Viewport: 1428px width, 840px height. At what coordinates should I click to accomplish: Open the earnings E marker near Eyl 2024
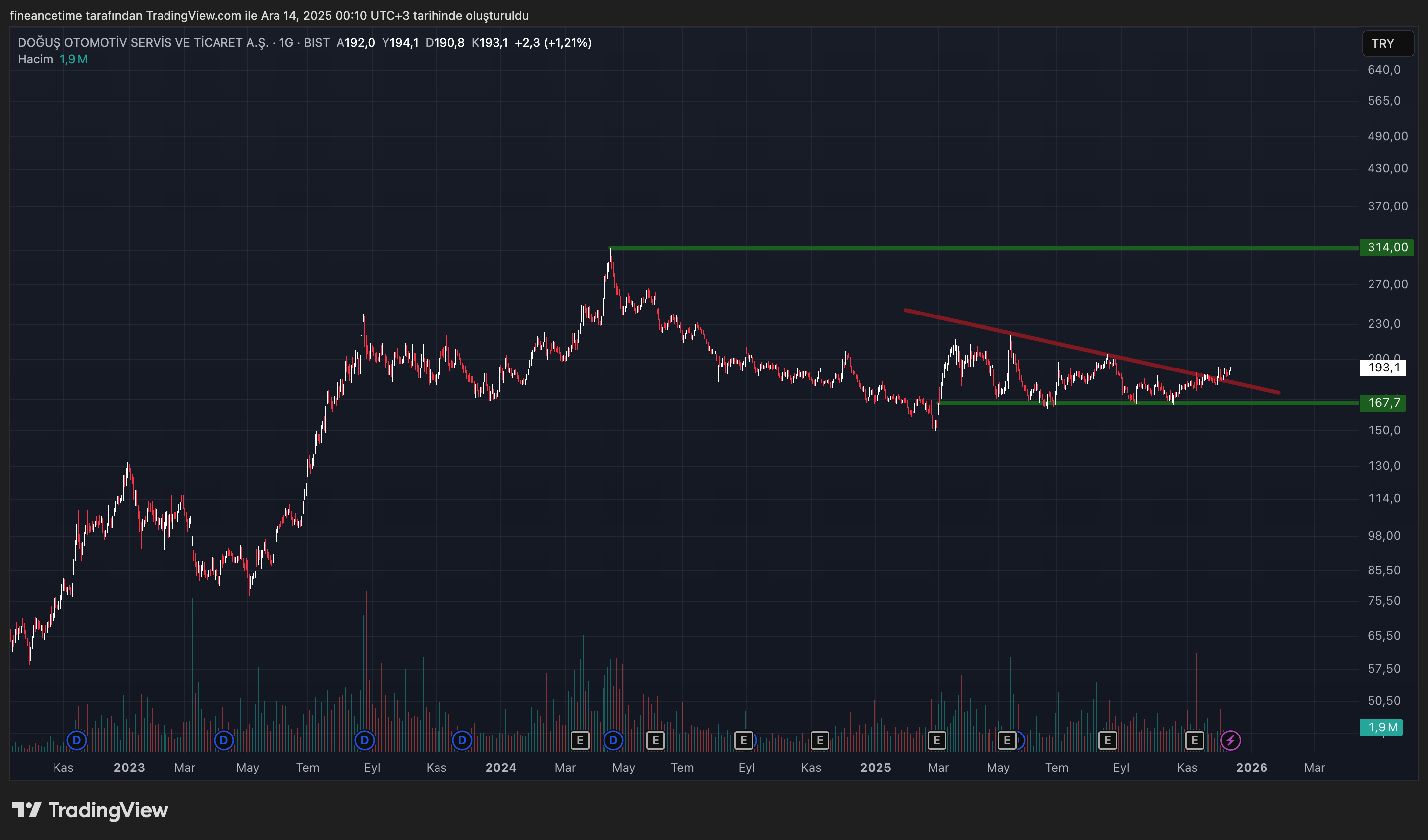pyautogui.click(x=743, y=740)
